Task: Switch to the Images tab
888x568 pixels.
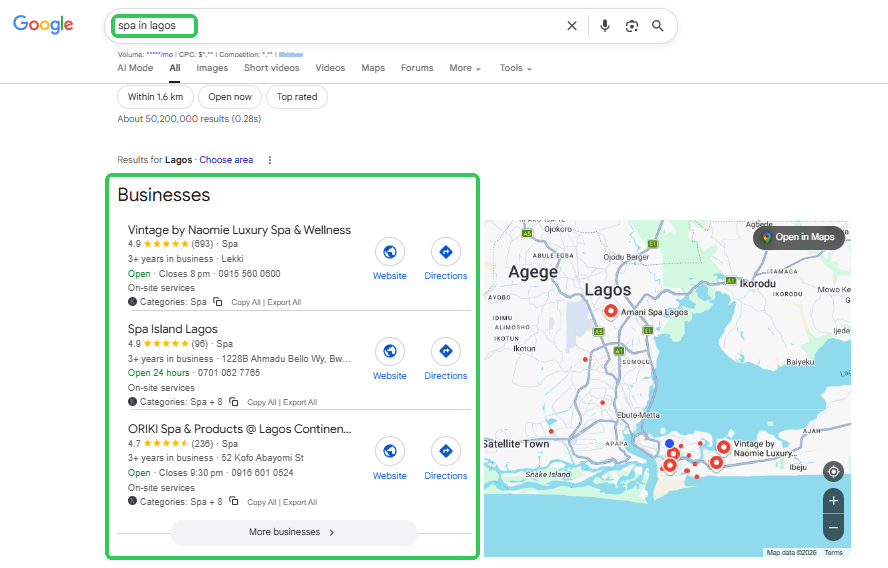Action: tap(212, 68)
